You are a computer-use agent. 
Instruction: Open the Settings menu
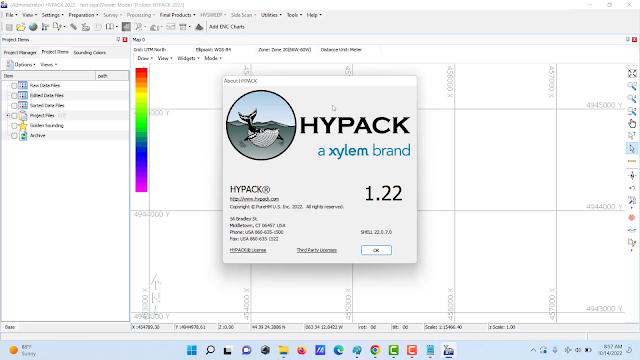pos(53,15)
